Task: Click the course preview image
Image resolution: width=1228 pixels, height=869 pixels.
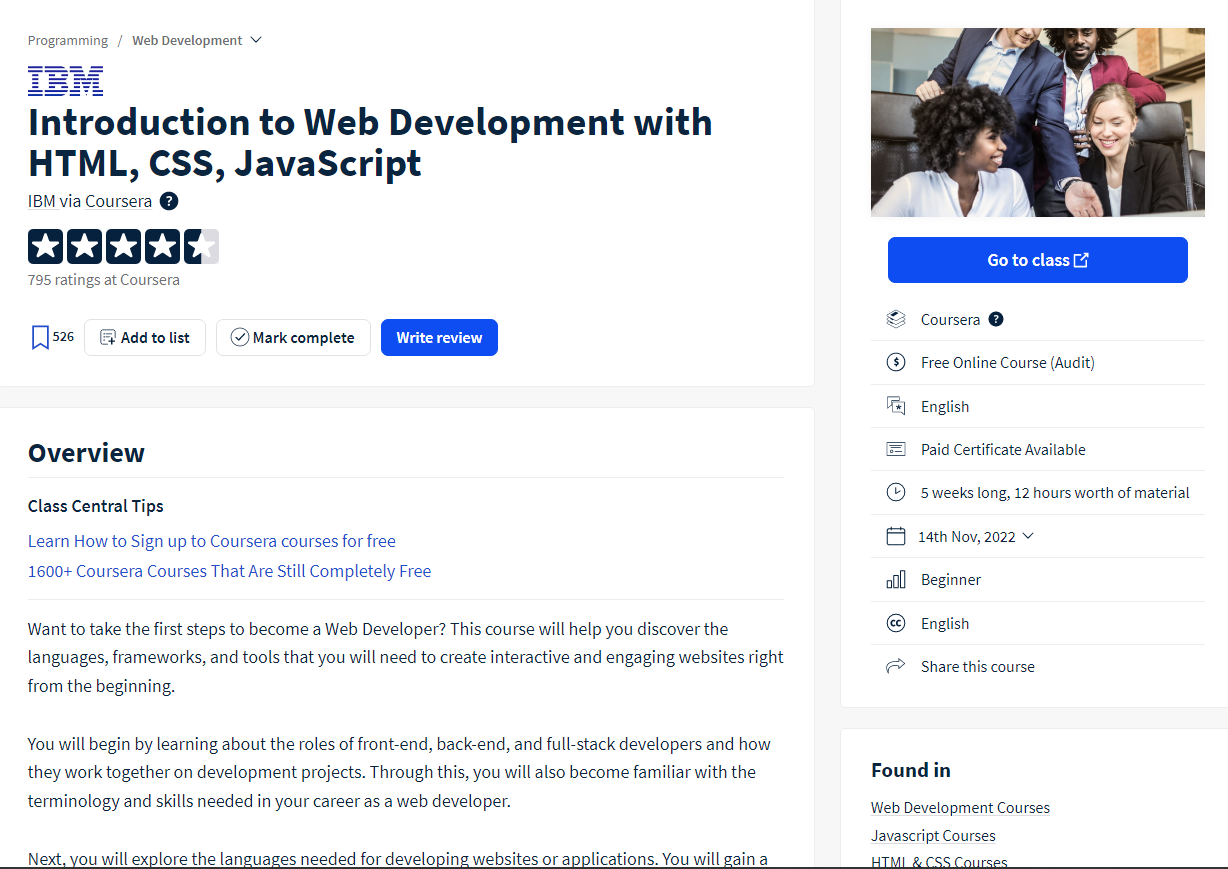Action: pos(1038,122)
